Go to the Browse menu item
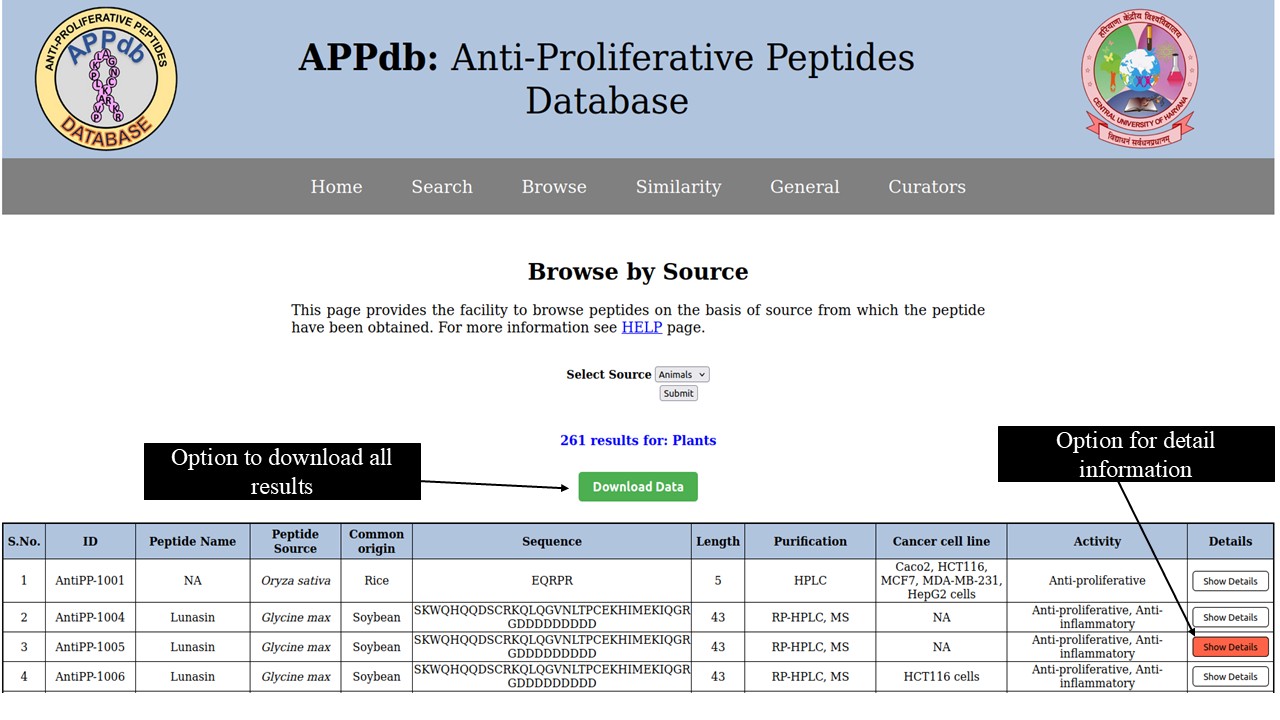 click(554, 187)
